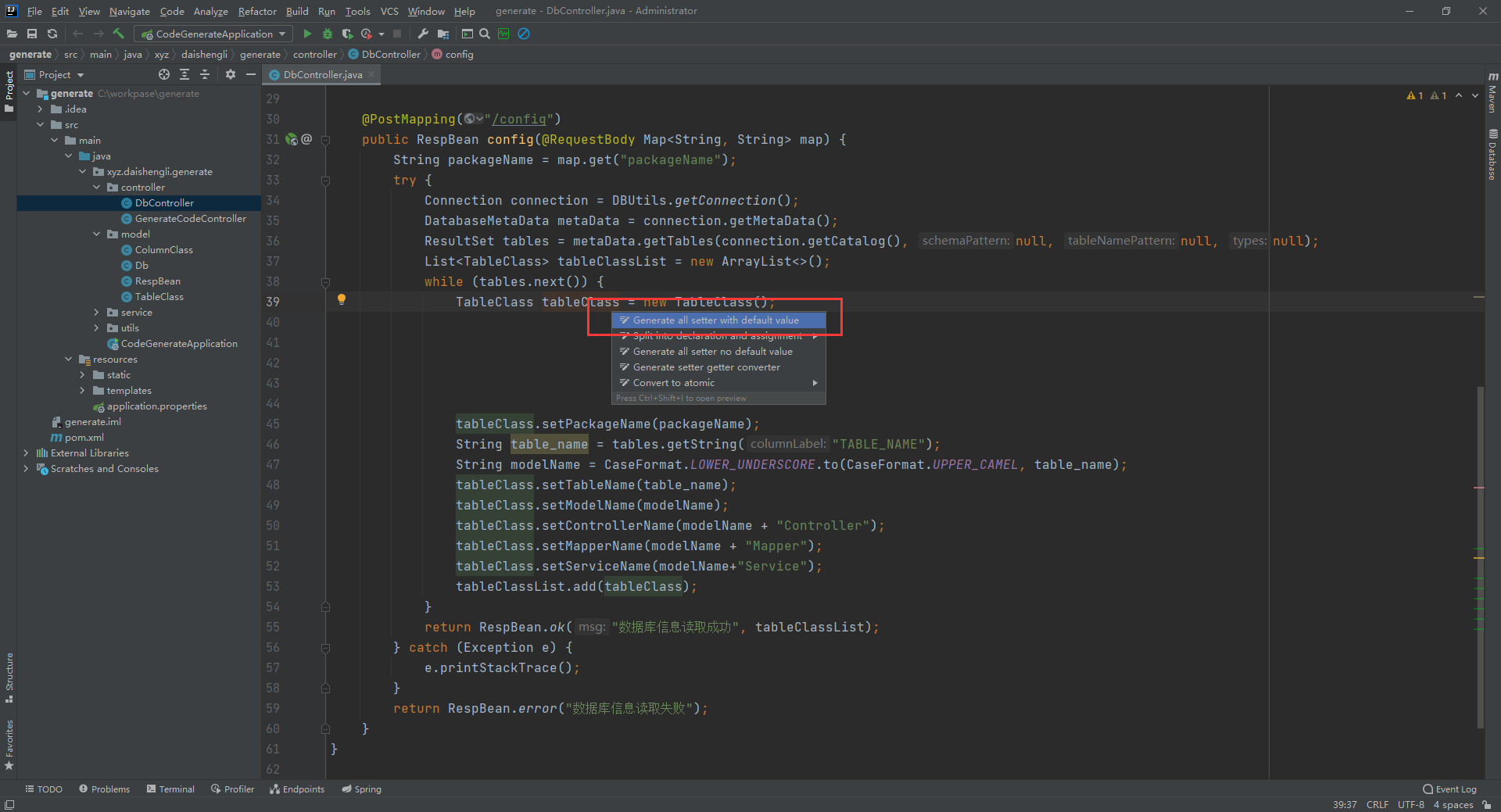1501x812 pixels.
Task: Click the UTF-8 encoding status item
Action: [x=1411, y=804]
